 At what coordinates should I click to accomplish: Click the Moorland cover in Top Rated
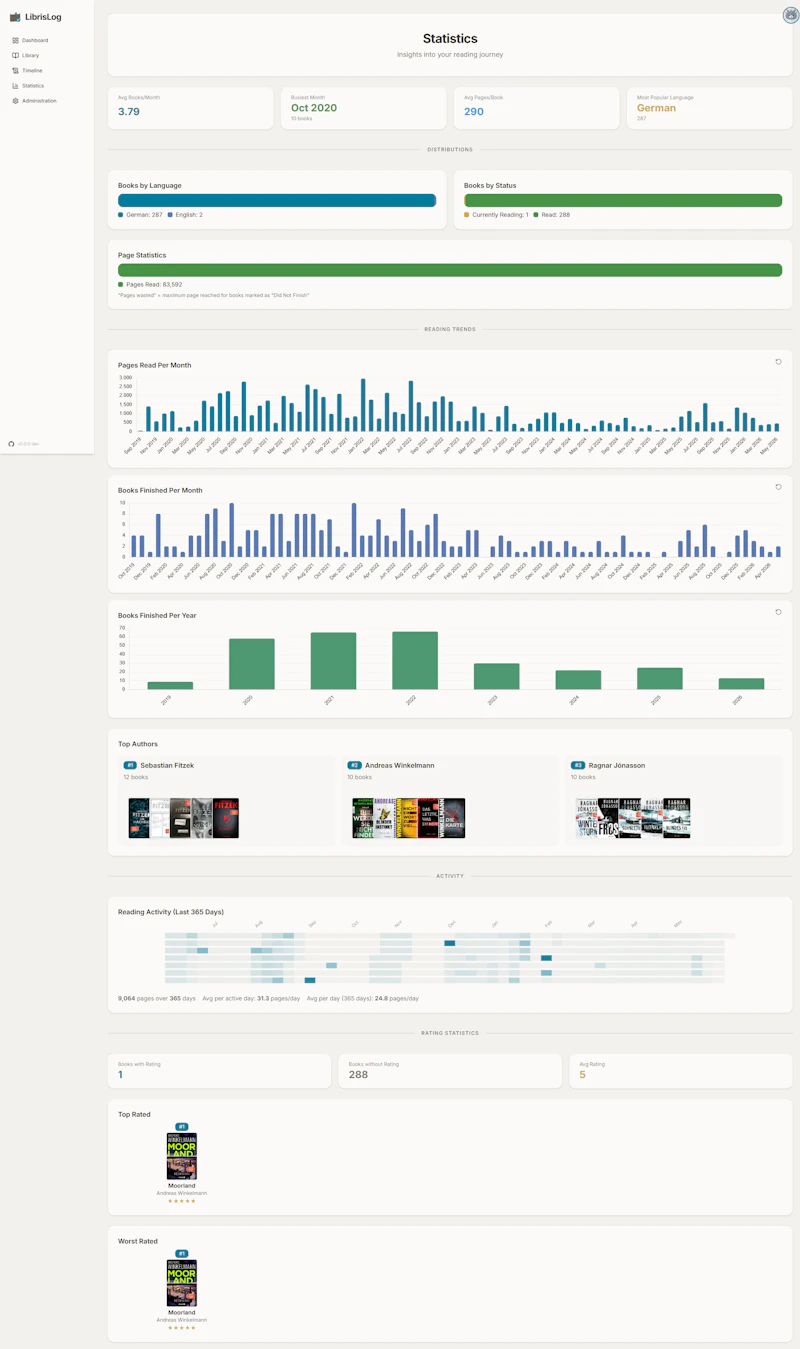(182, 1157)
